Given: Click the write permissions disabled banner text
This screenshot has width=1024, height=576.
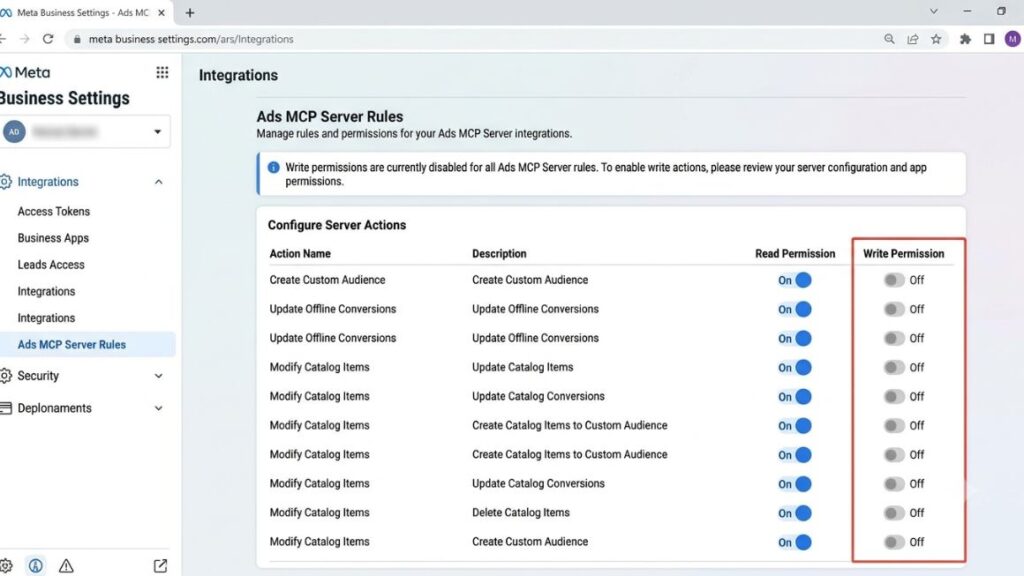Looking at the screenshot, I should (605, 174).
